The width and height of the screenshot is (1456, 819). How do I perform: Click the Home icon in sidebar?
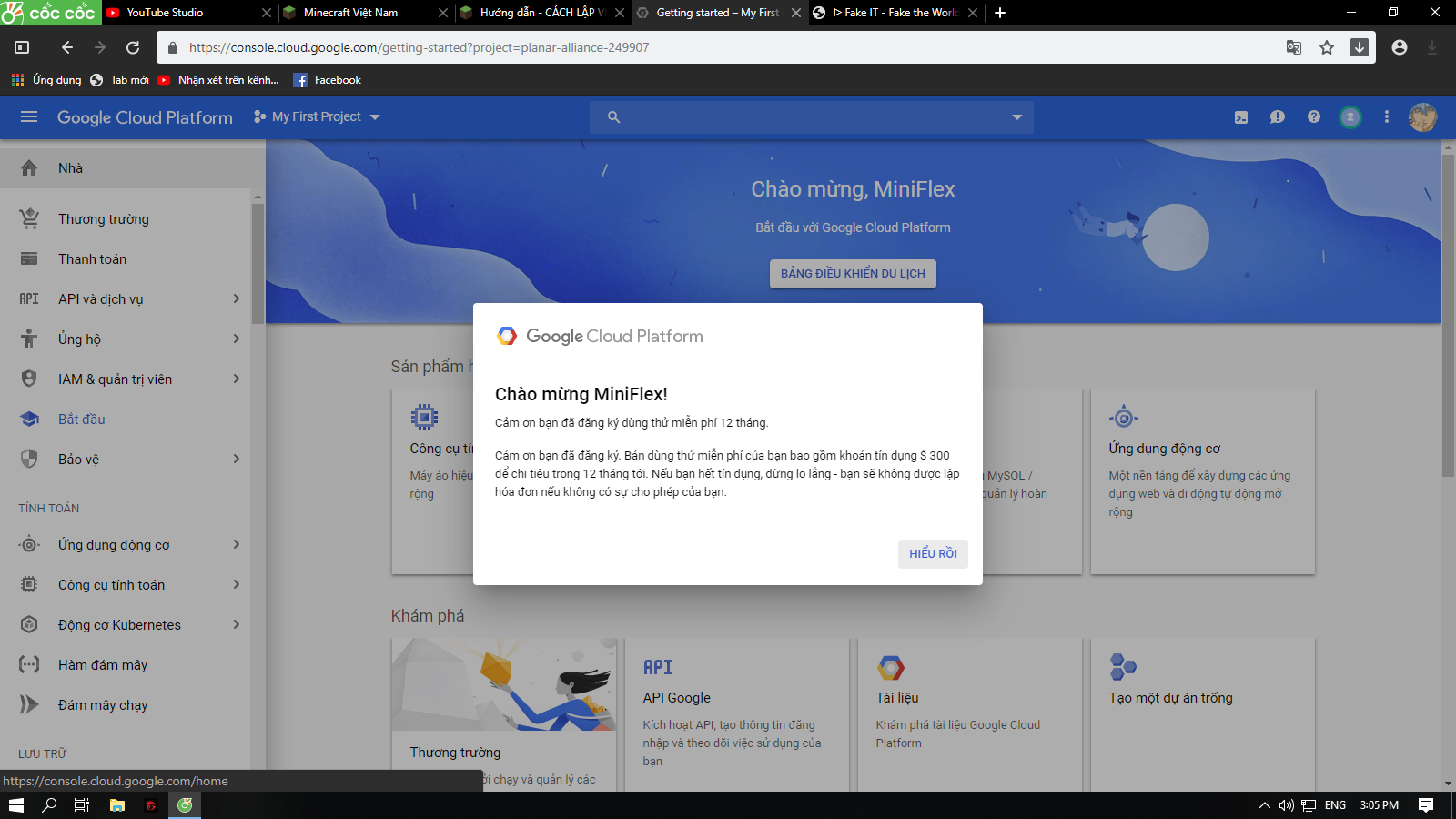pyautogui.click(x=29, y=167)
